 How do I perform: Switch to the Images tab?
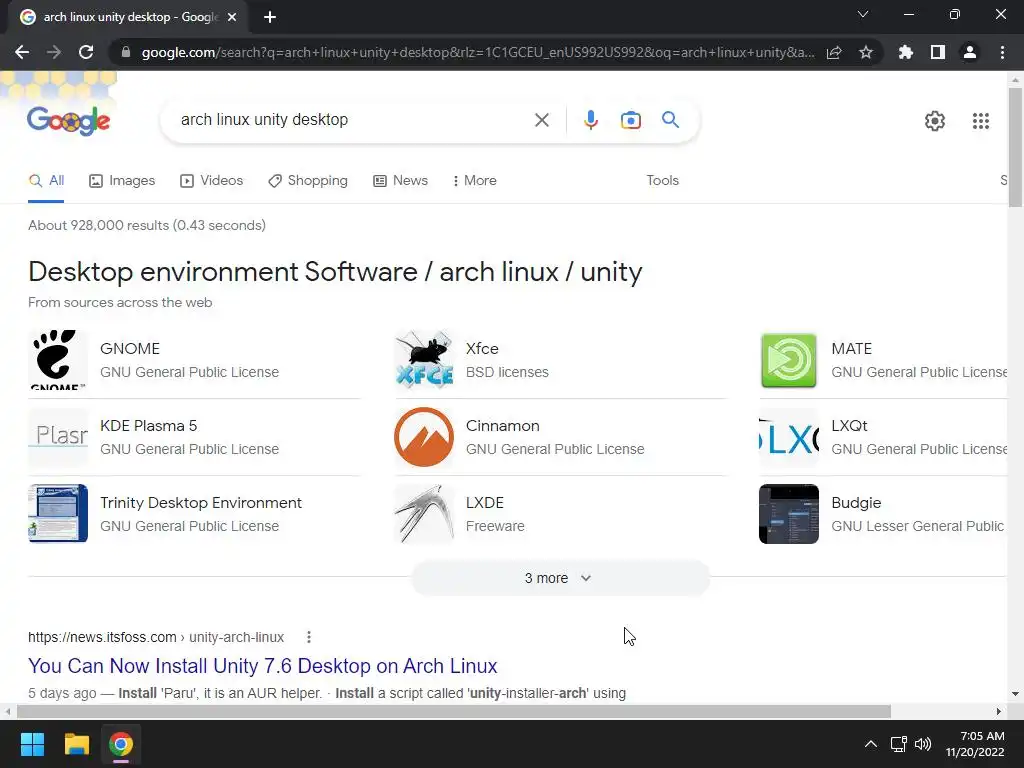click(122, 181)
